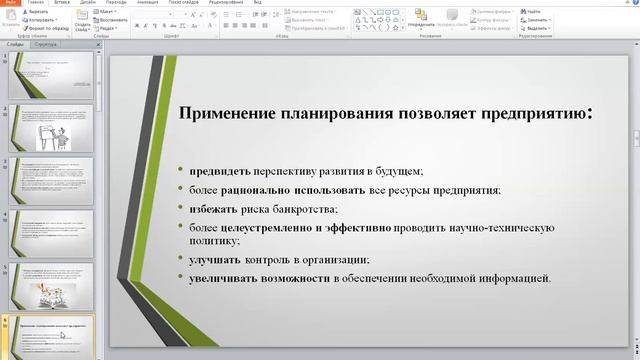Open the font name combo box
Image resolution: width=640 pixels, height=360 pixels.
tap(153, 15)
